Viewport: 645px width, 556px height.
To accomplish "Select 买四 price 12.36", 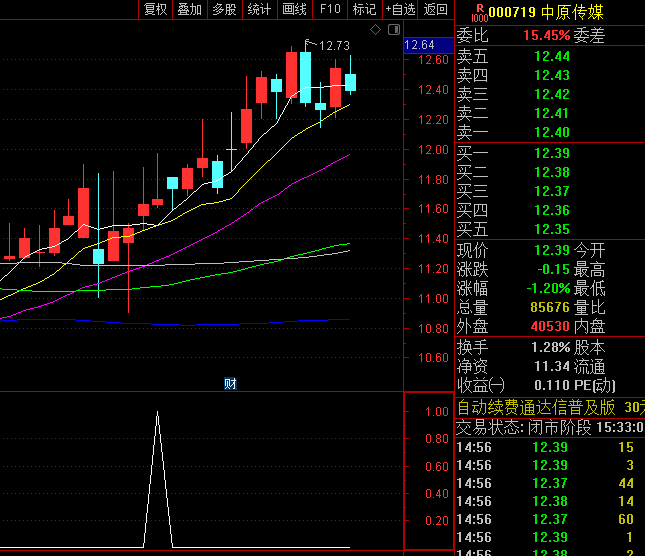I will 550,210.
